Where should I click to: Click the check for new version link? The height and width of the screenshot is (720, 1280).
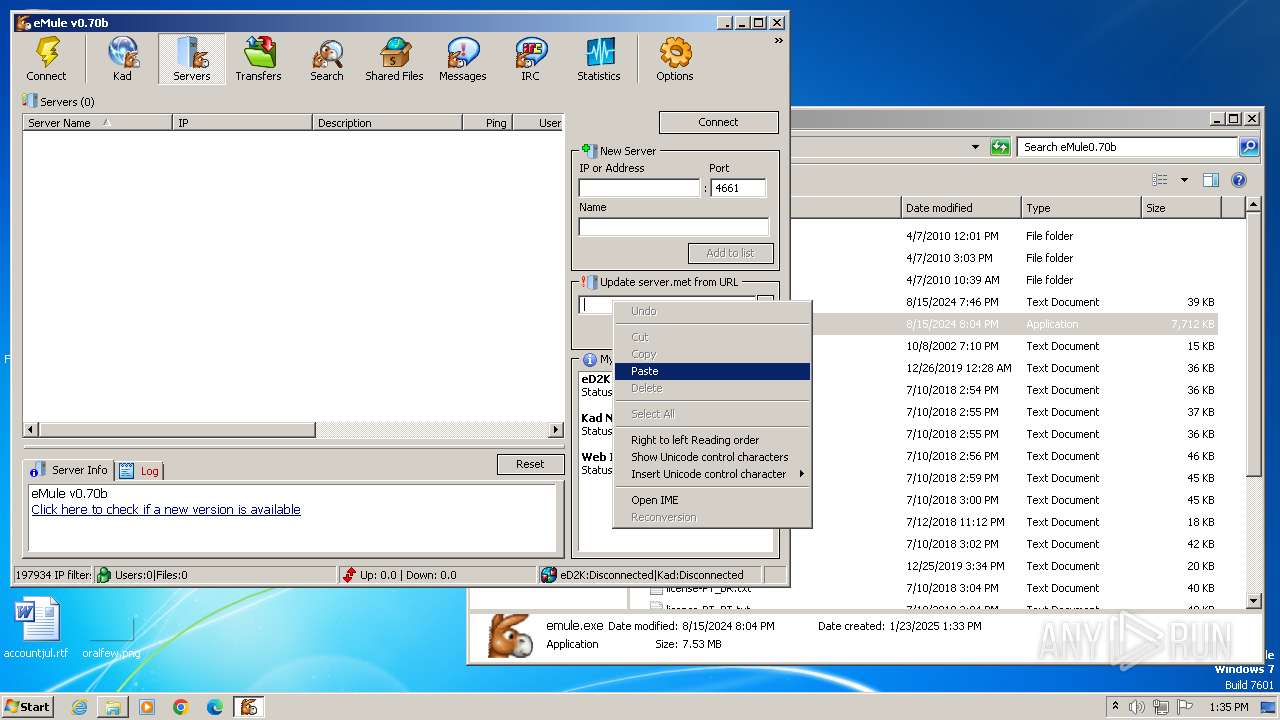point(166,509)
